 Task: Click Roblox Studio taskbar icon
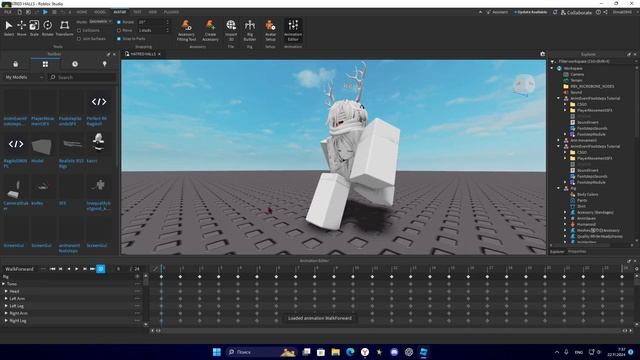click(x=424, y=352)
